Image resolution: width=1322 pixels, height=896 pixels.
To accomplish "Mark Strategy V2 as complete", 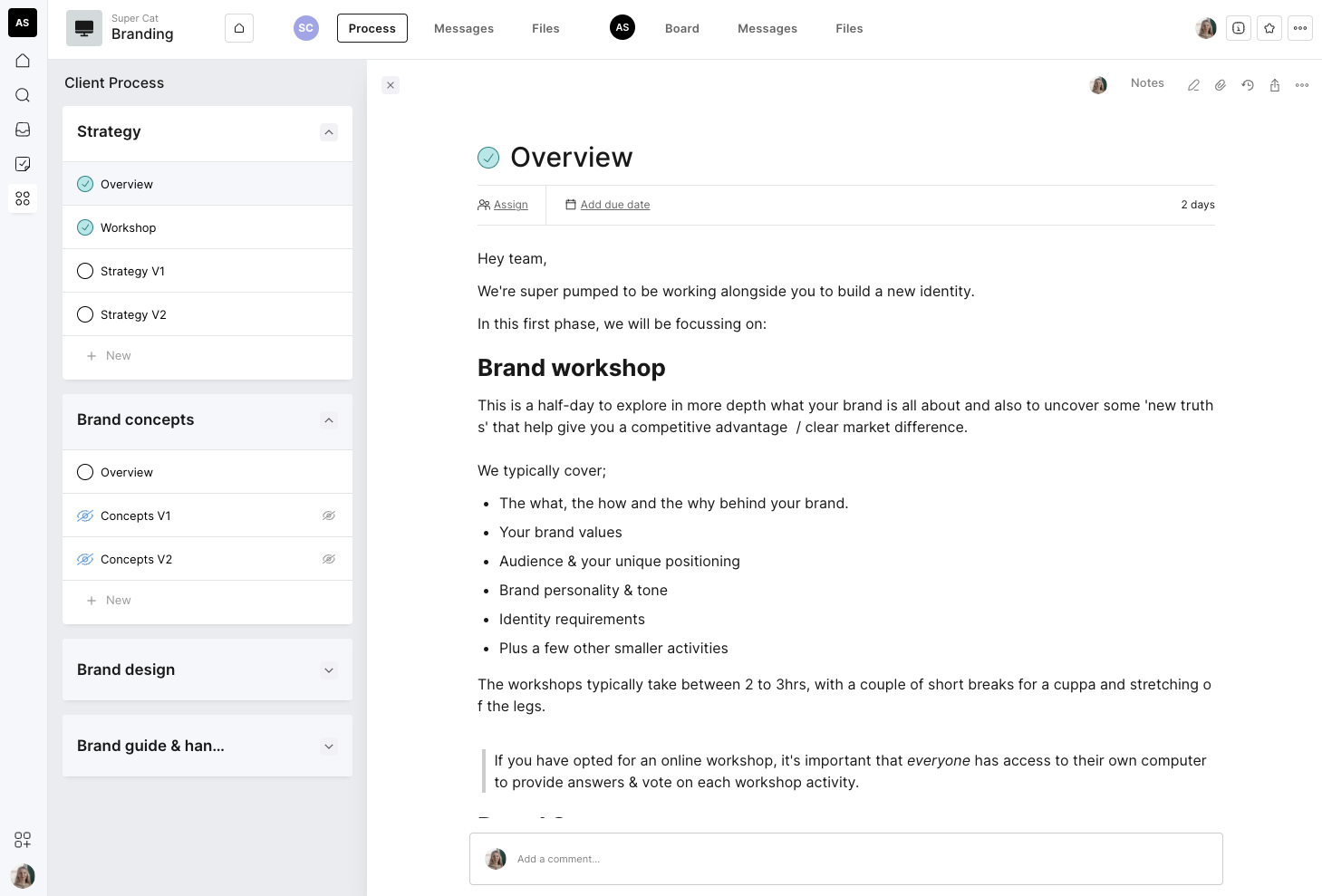I will point(85,314).
